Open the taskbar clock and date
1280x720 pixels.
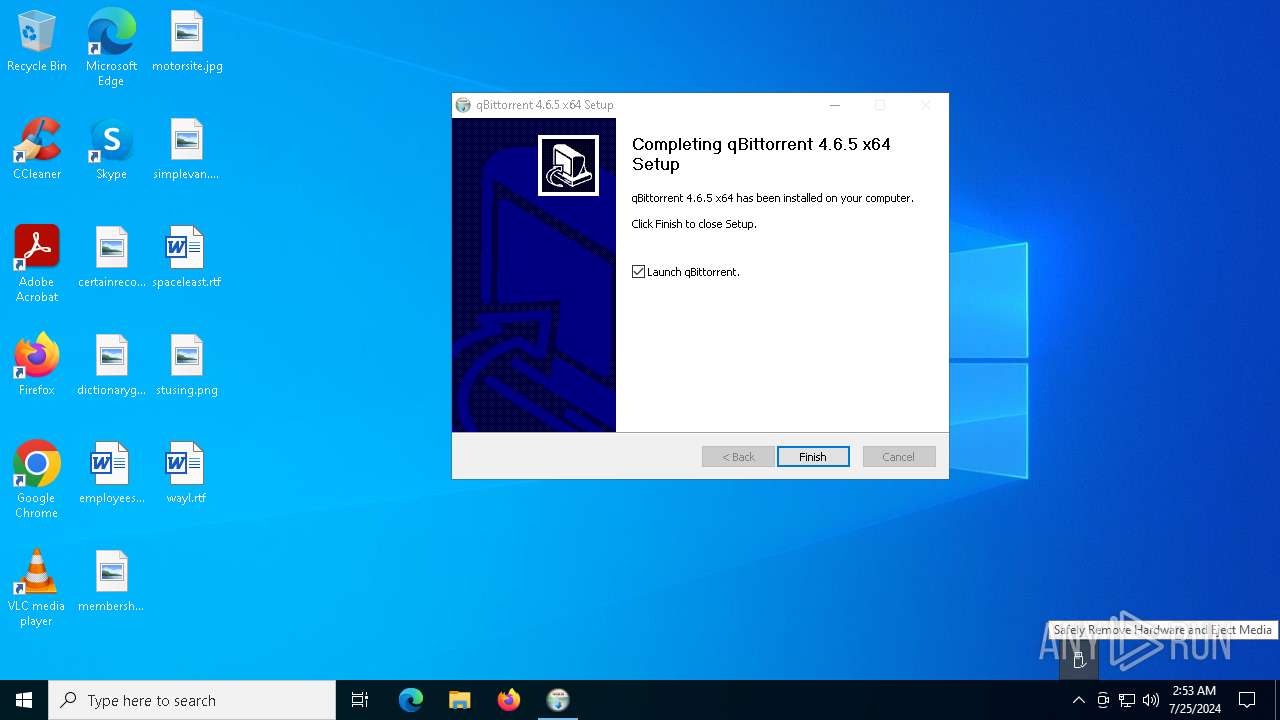(x=1194, y=700)
